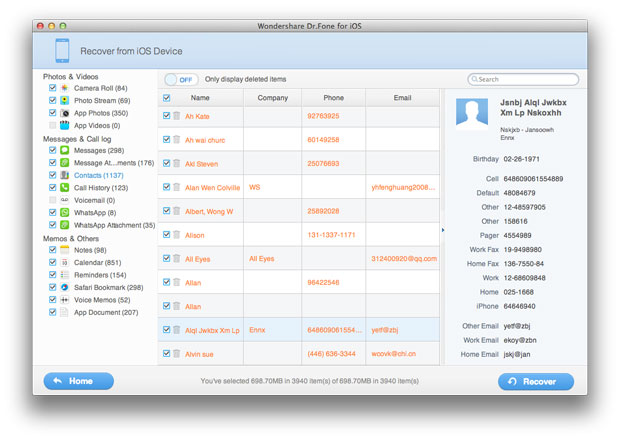Sort by the Company column header

point(272,98)
